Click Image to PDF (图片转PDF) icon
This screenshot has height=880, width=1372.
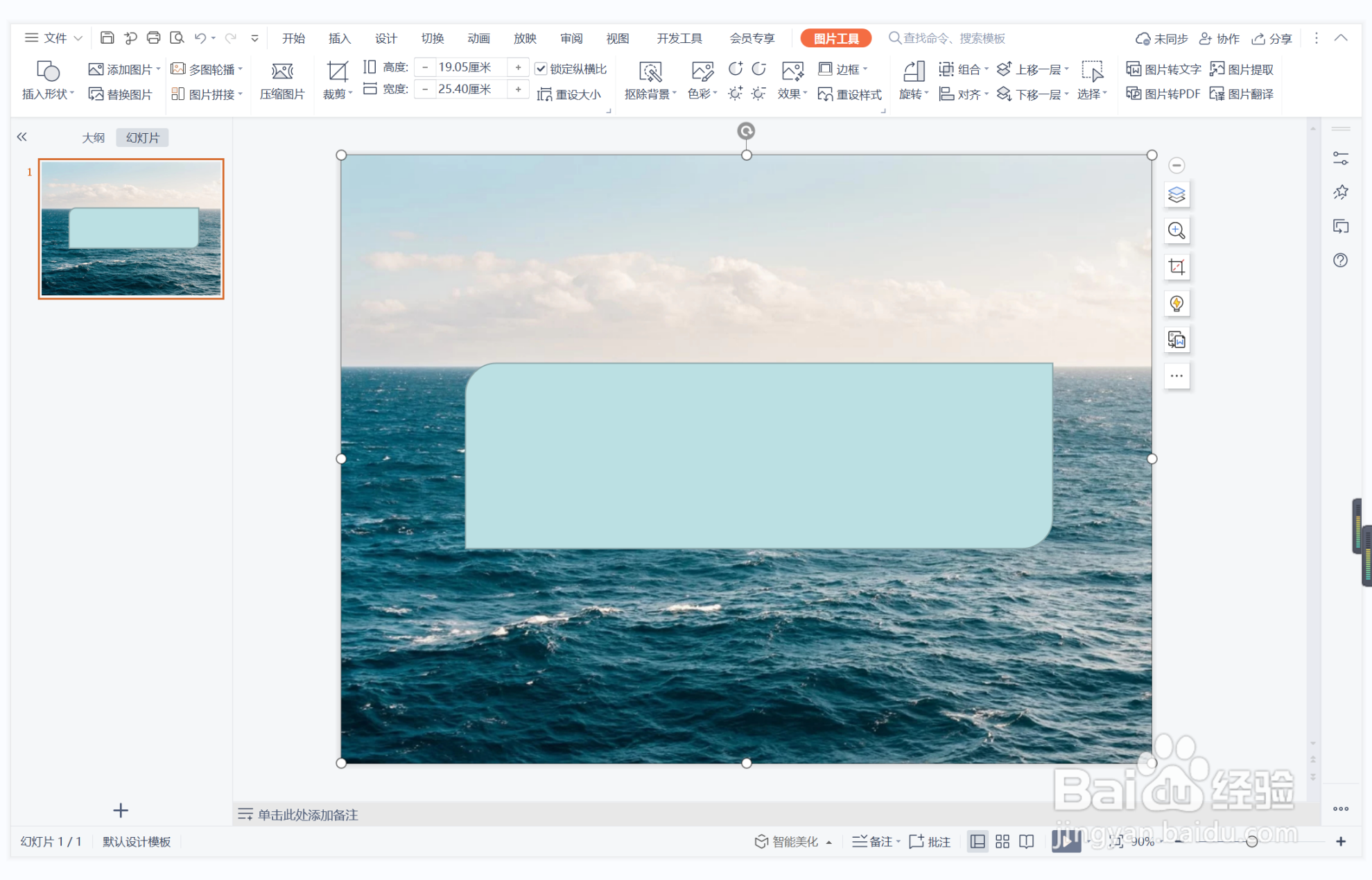pyautogui.click(x=1163, y=94)
